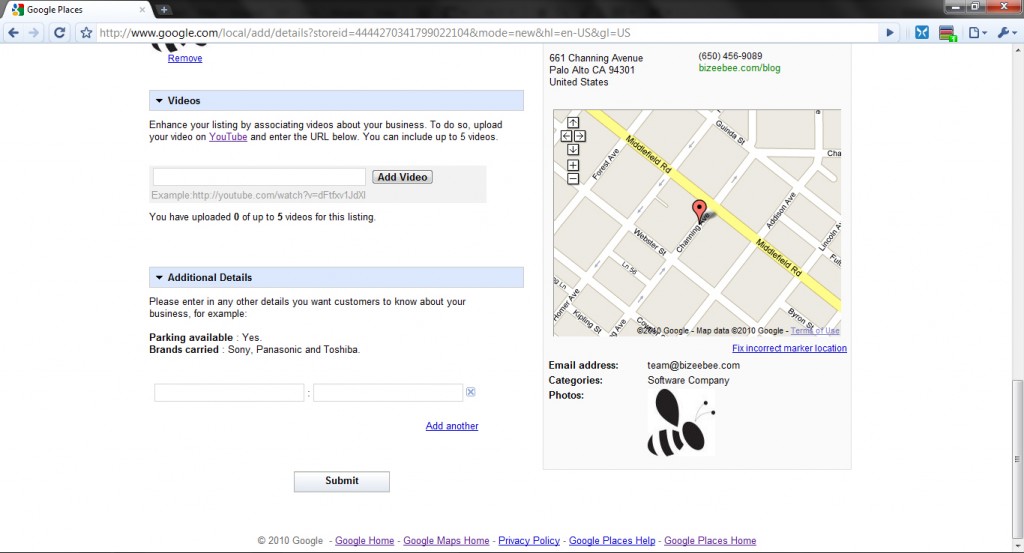The height and width of the screenshot is (553, 1024).
Task: Pan the map down
Action: 573,150
